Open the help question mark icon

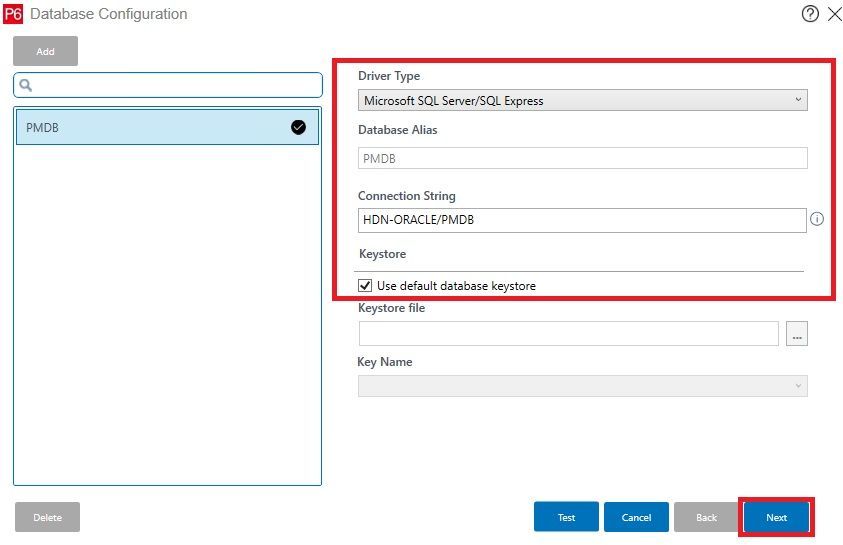point(810,13)
